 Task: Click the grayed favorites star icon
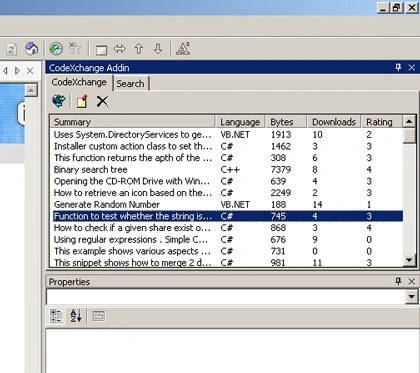[75, 49]
